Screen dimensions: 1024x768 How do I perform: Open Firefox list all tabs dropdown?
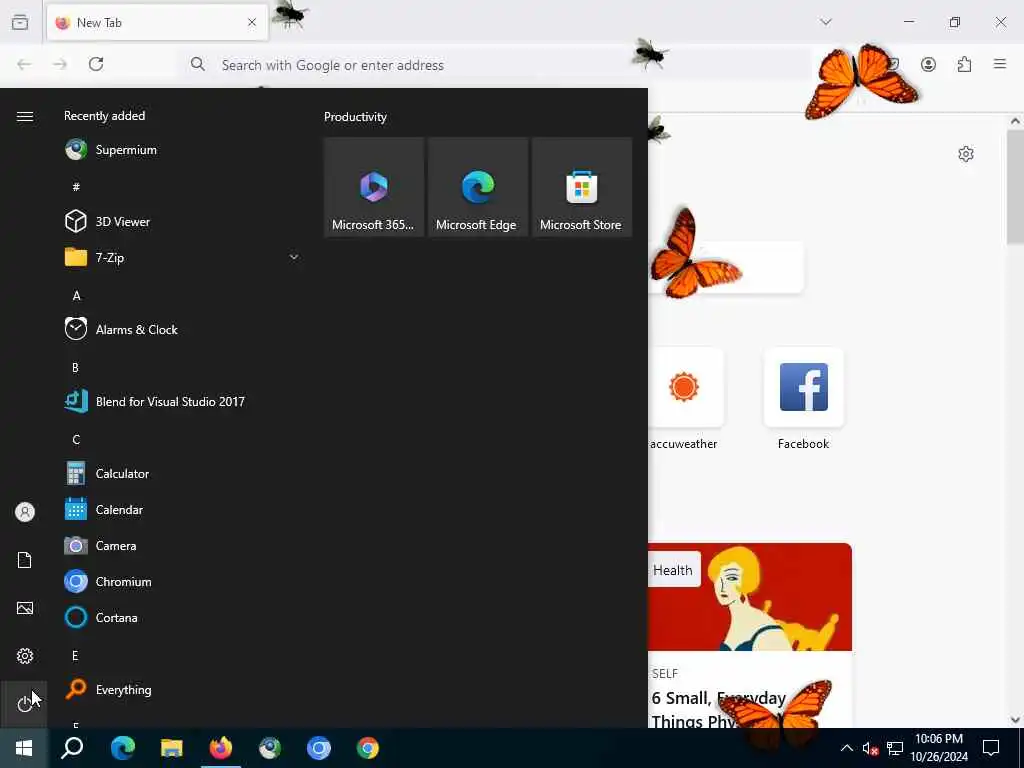pyautogui.click(x=825, y=22)
